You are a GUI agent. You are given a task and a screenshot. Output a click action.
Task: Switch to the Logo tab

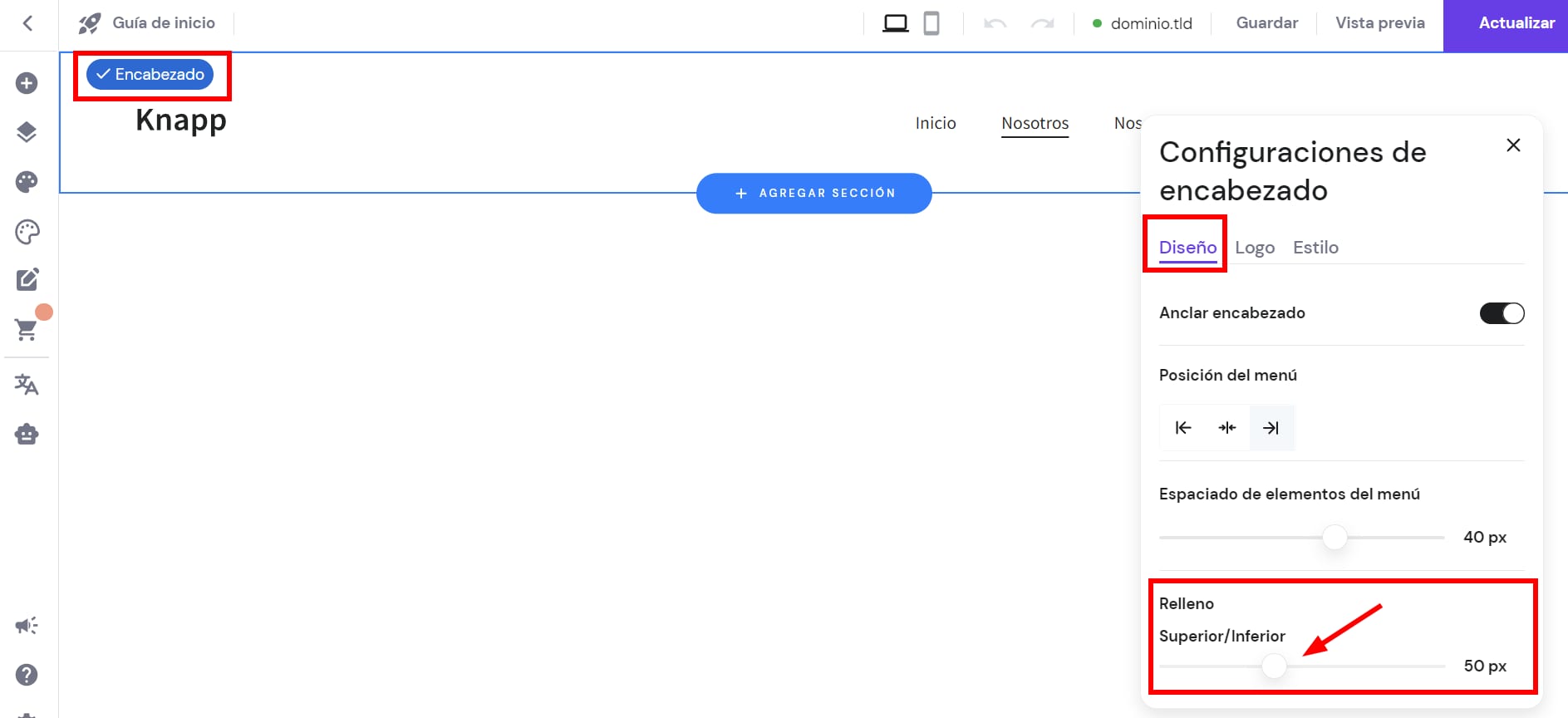(1255, 248)
